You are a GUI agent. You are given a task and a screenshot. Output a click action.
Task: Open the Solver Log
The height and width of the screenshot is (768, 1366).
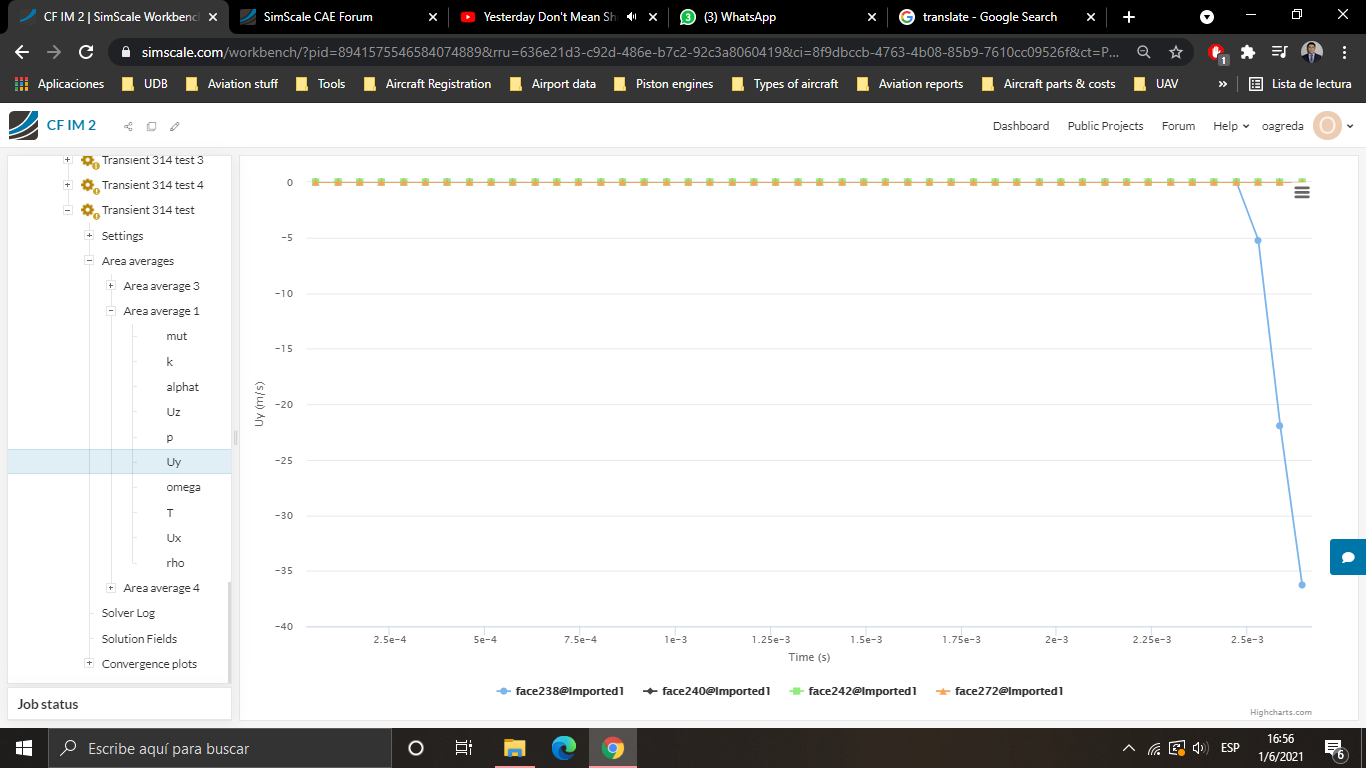128,613
